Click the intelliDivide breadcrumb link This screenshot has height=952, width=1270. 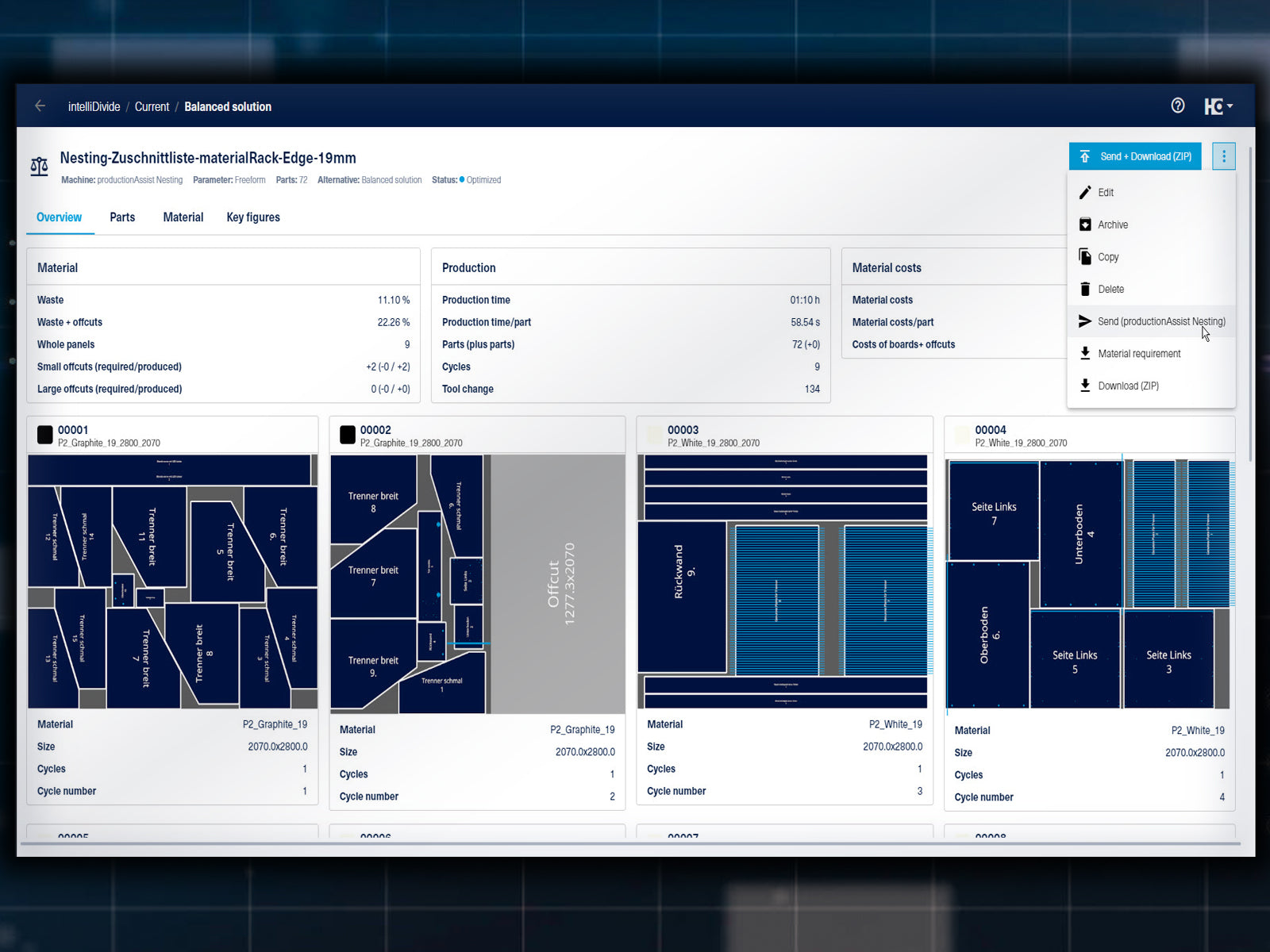click(94, 107)
